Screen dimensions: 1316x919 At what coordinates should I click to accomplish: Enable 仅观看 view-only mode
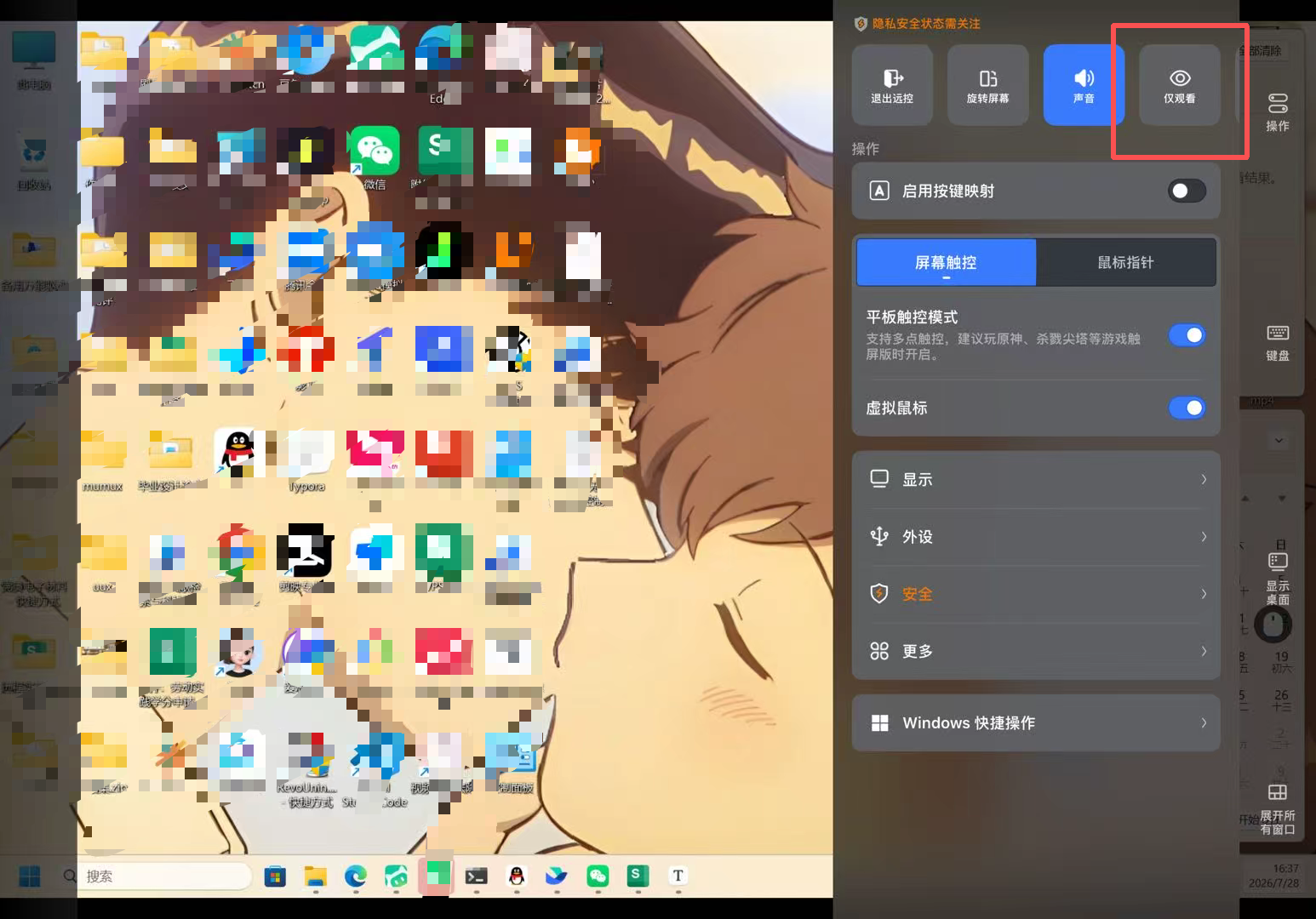tap(1179, 85)
